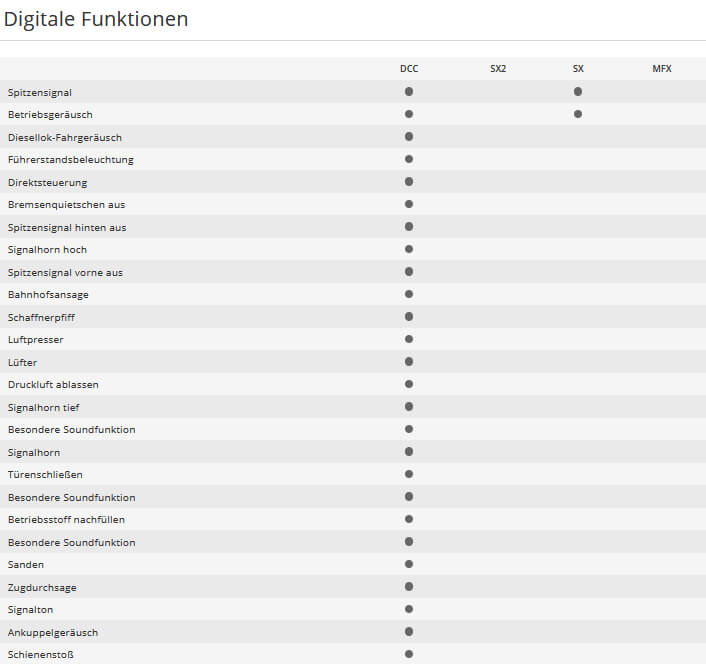Click the Türenschließen row label

pos(45,475)
